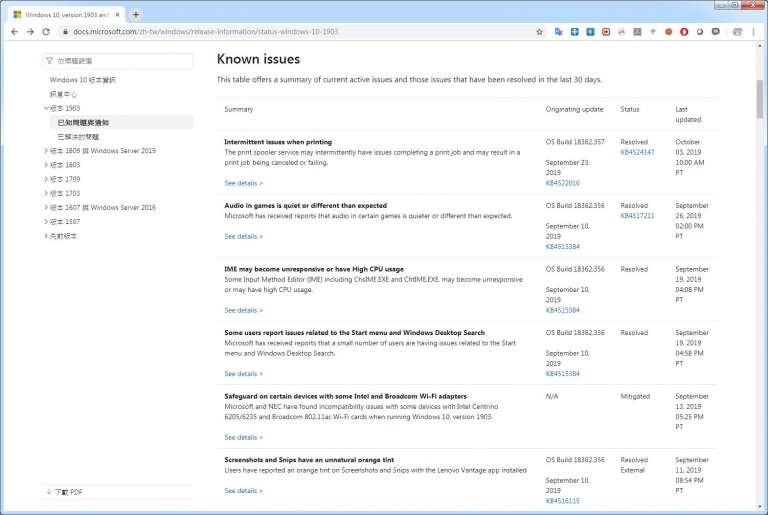Screen dimensions: 768x515
Task: Open See details for Intermittent issues when printing
Action: pos(243,183)
